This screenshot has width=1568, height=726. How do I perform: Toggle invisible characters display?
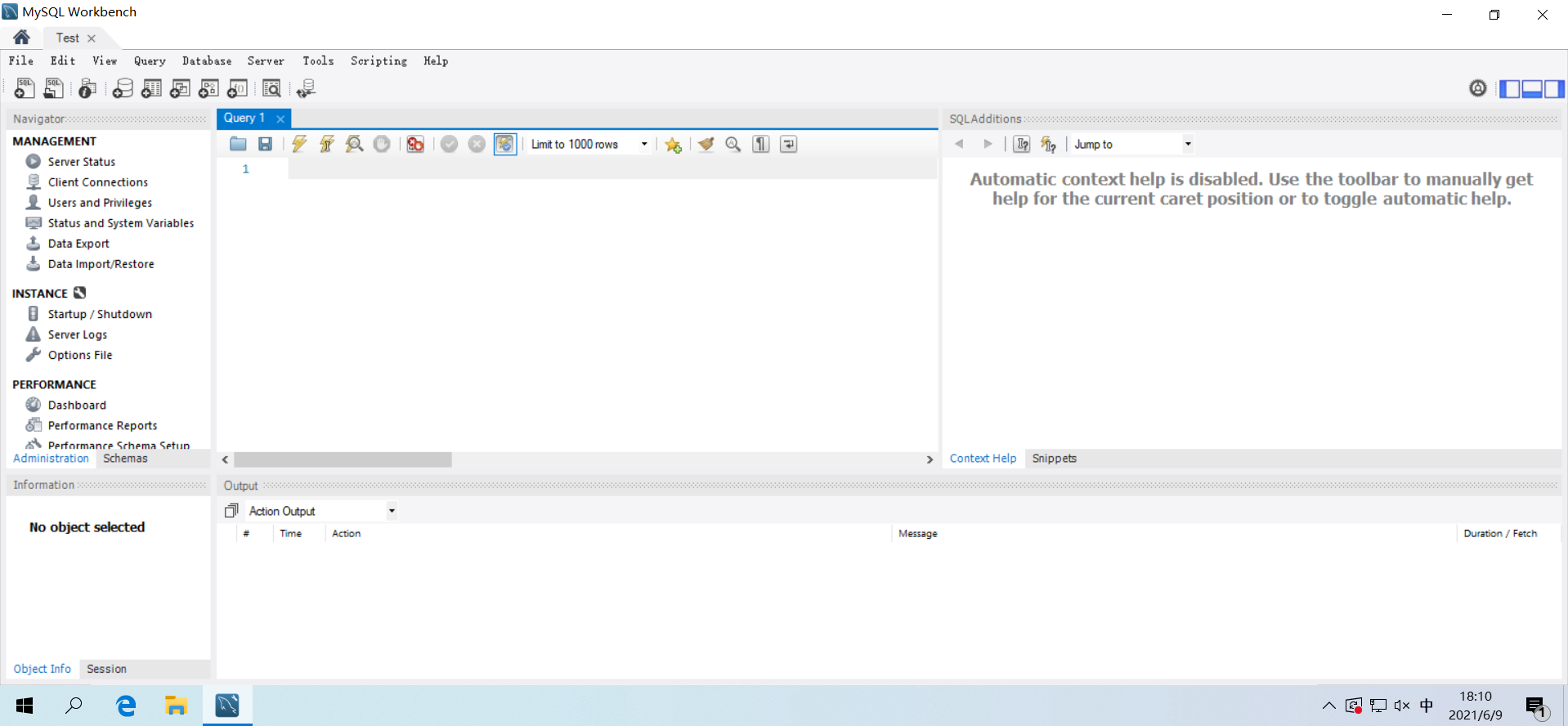761,144
